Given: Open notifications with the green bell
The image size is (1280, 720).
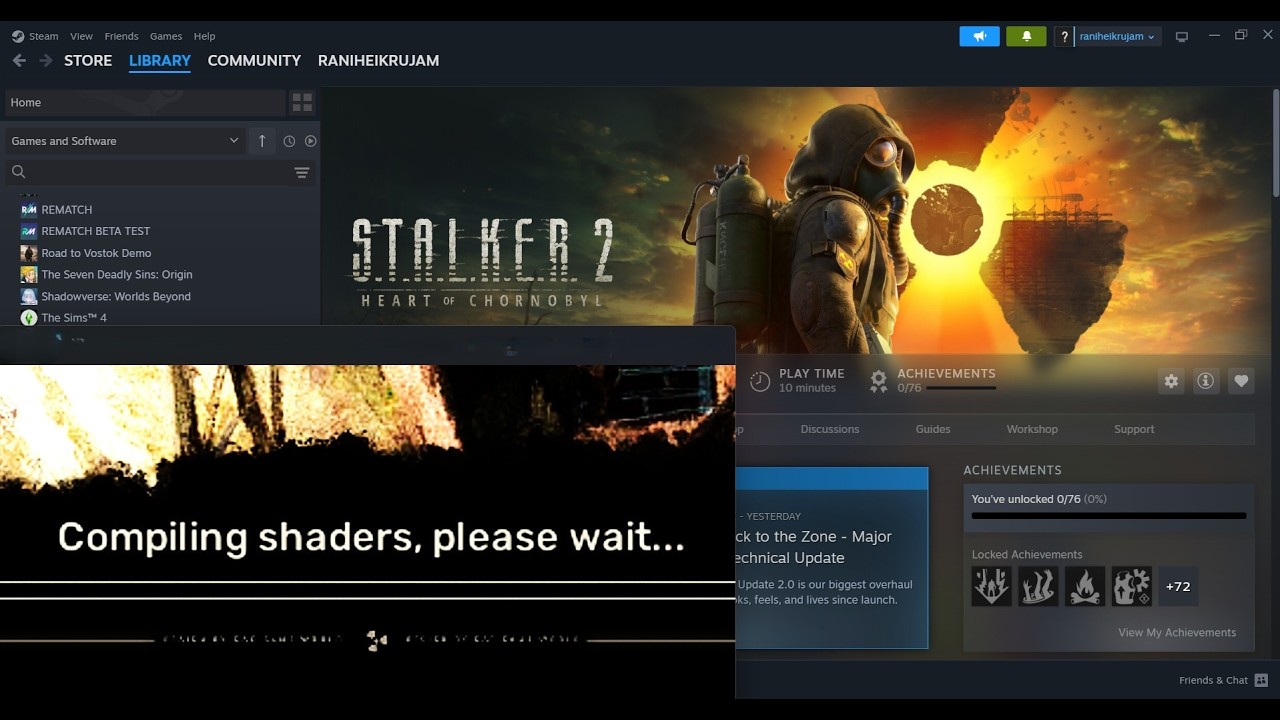Looking at the screenshot, I should (1026, 36).
